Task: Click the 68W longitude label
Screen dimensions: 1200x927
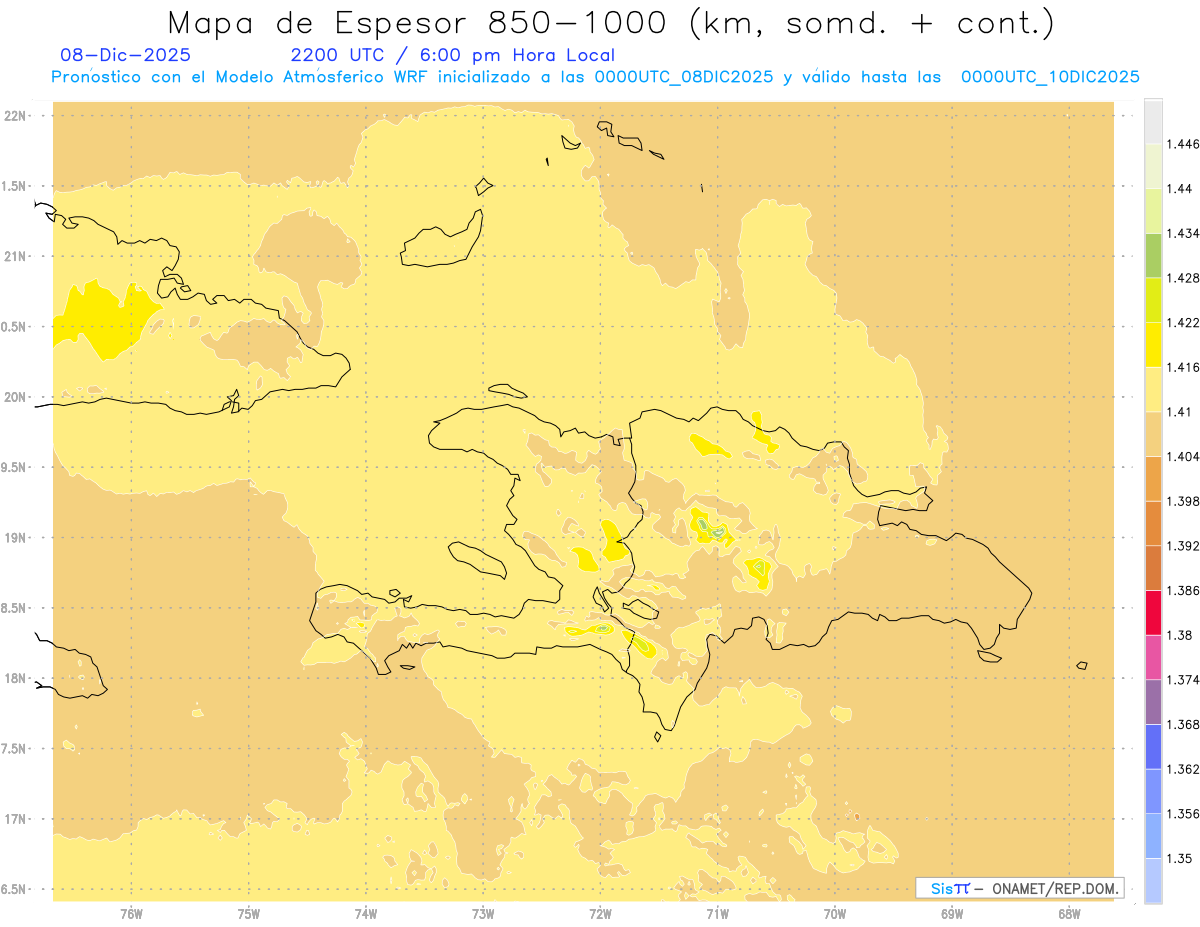Action: 1069,914
